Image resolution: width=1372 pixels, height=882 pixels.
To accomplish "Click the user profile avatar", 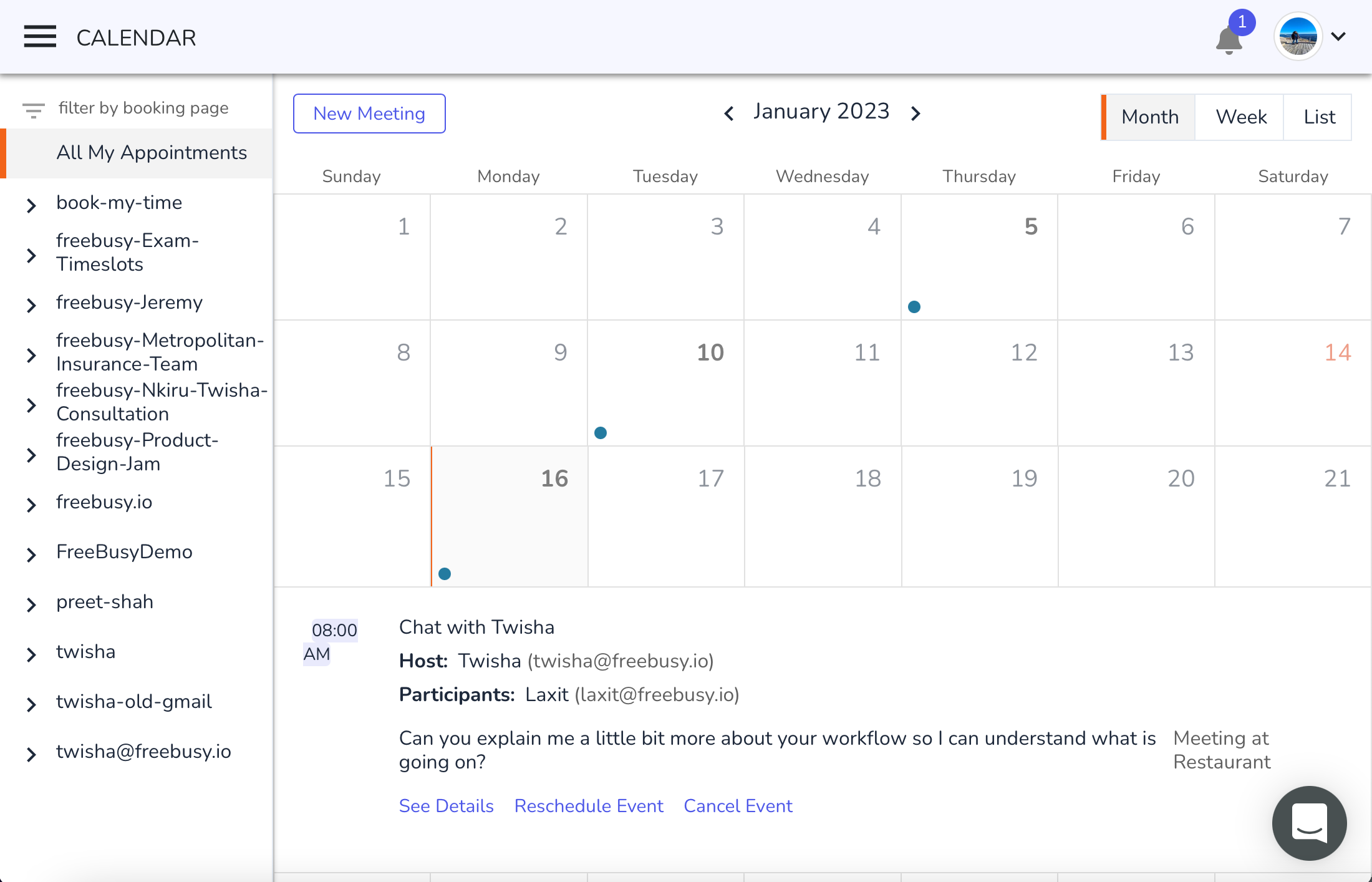I will pyautogui.click(x=1298, y=37).
